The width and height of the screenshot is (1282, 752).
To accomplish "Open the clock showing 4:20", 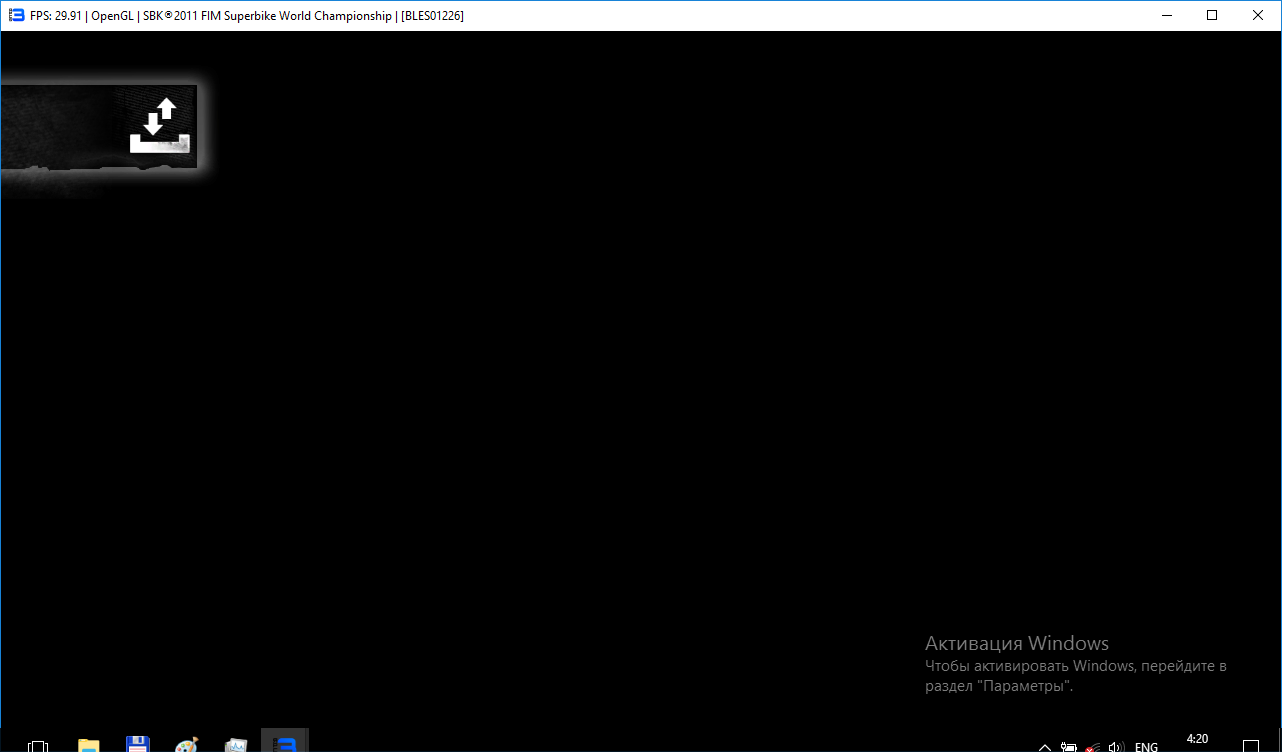I will 1197,740.
